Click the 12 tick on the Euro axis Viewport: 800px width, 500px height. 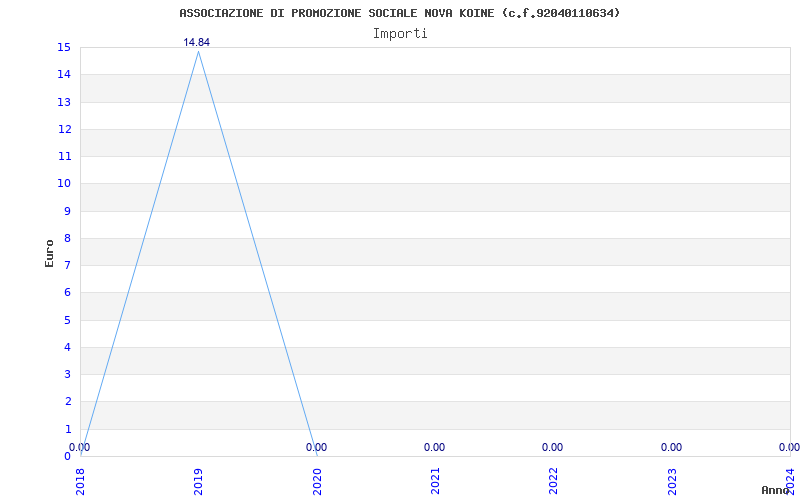coord(64,129)
